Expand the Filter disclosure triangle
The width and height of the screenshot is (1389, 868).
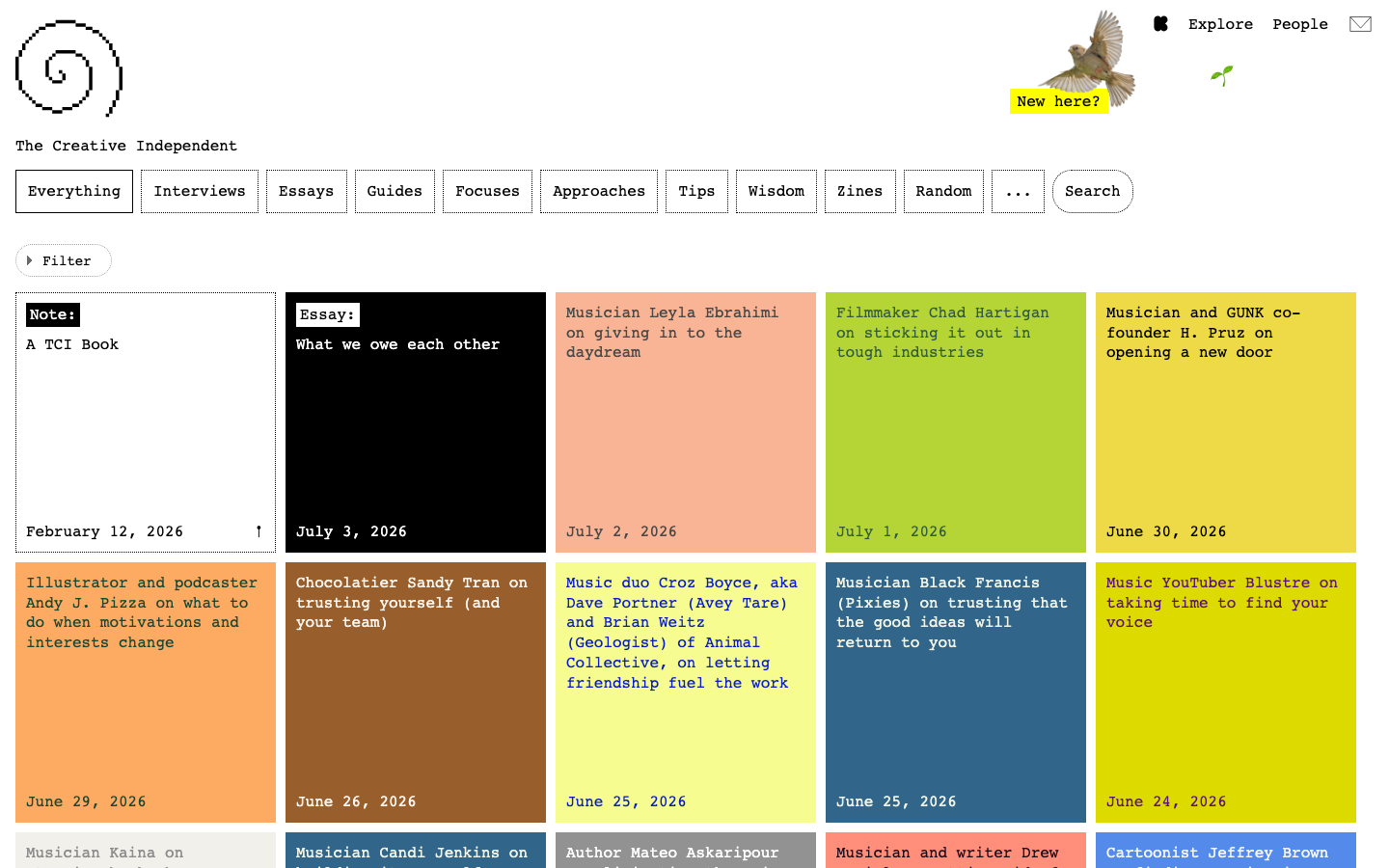pos(30,260)
